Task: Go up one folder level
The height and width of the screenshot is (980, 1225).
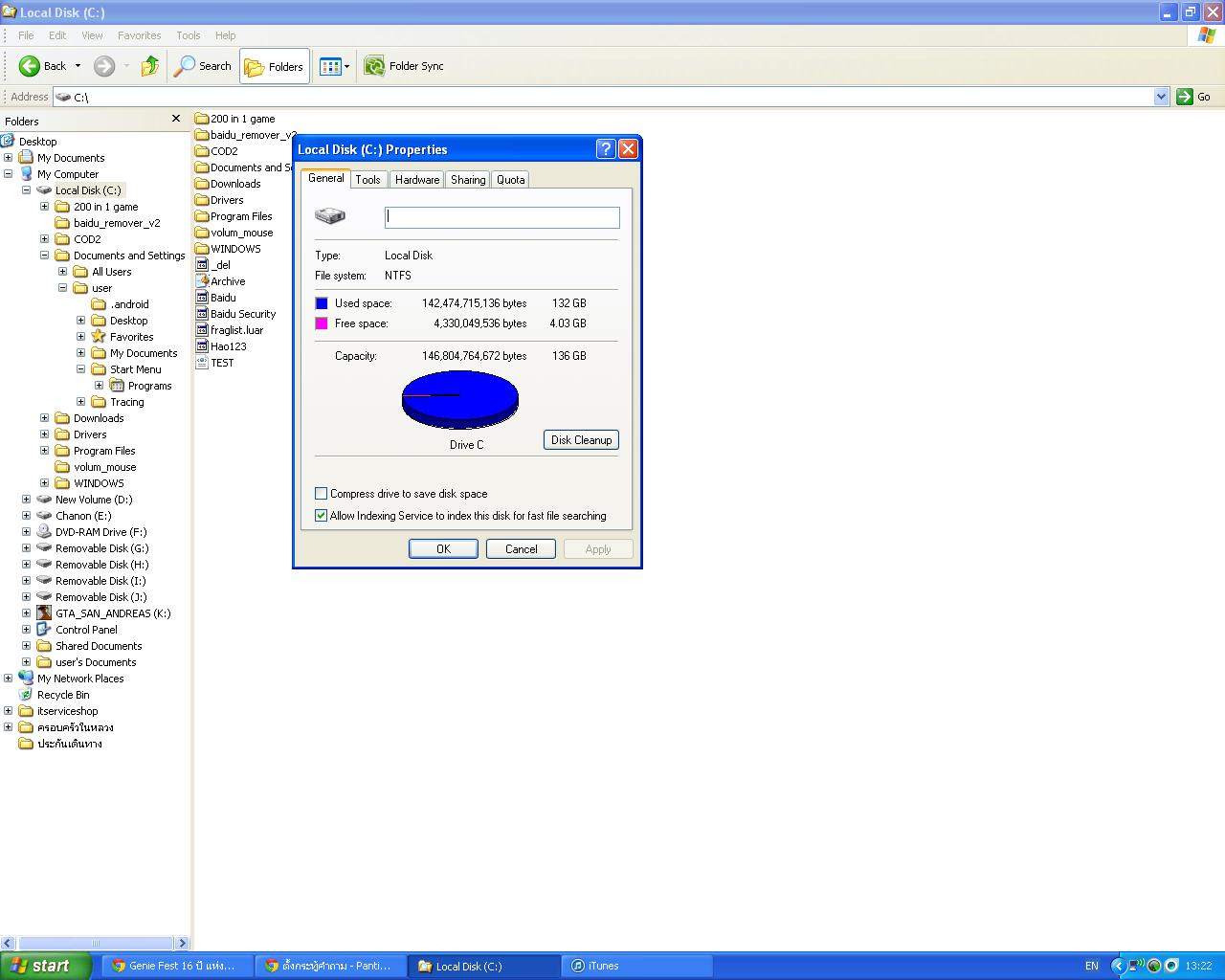Action: click(x=150, y=66)
